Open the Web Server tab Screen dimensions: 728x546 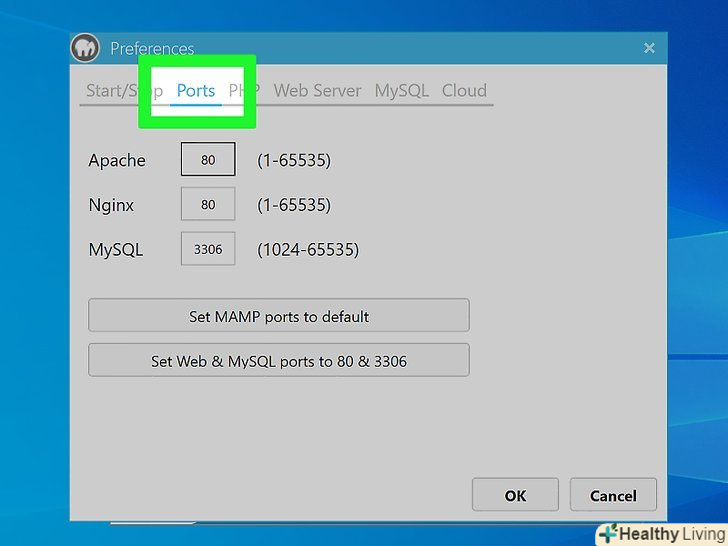(x=317, y=91)
